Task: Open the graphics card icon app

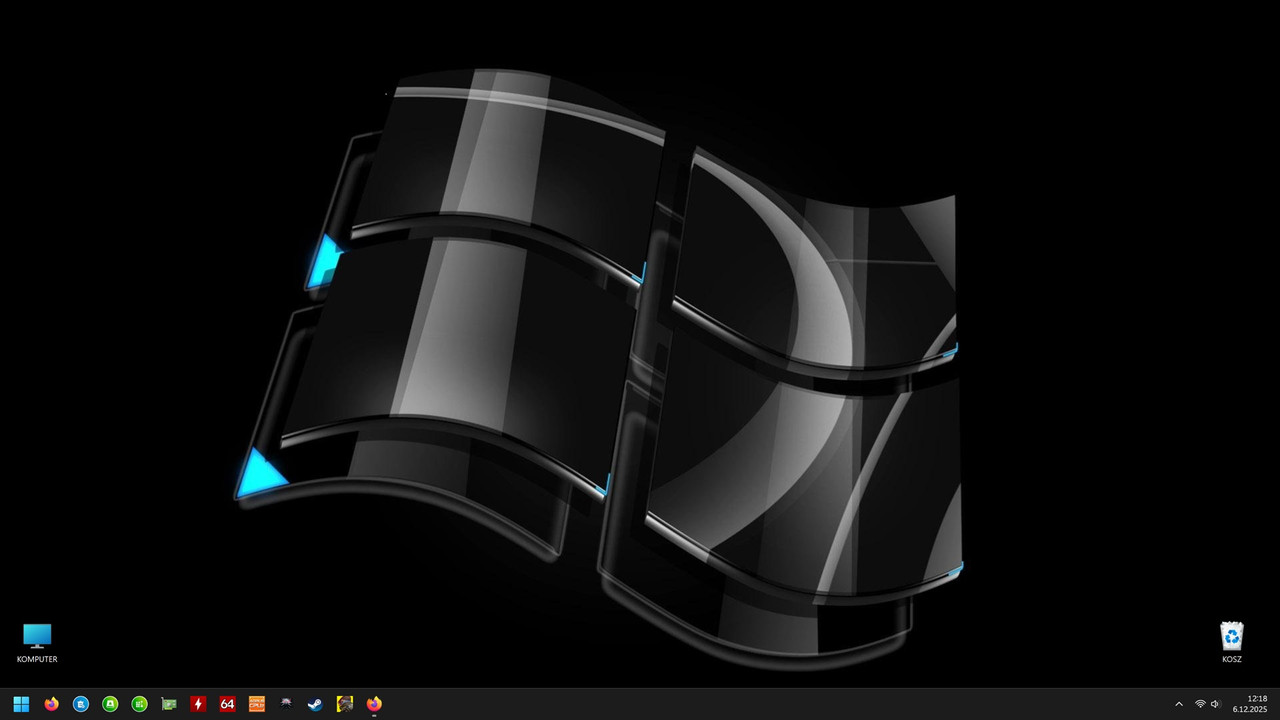Action: point(169,704)
